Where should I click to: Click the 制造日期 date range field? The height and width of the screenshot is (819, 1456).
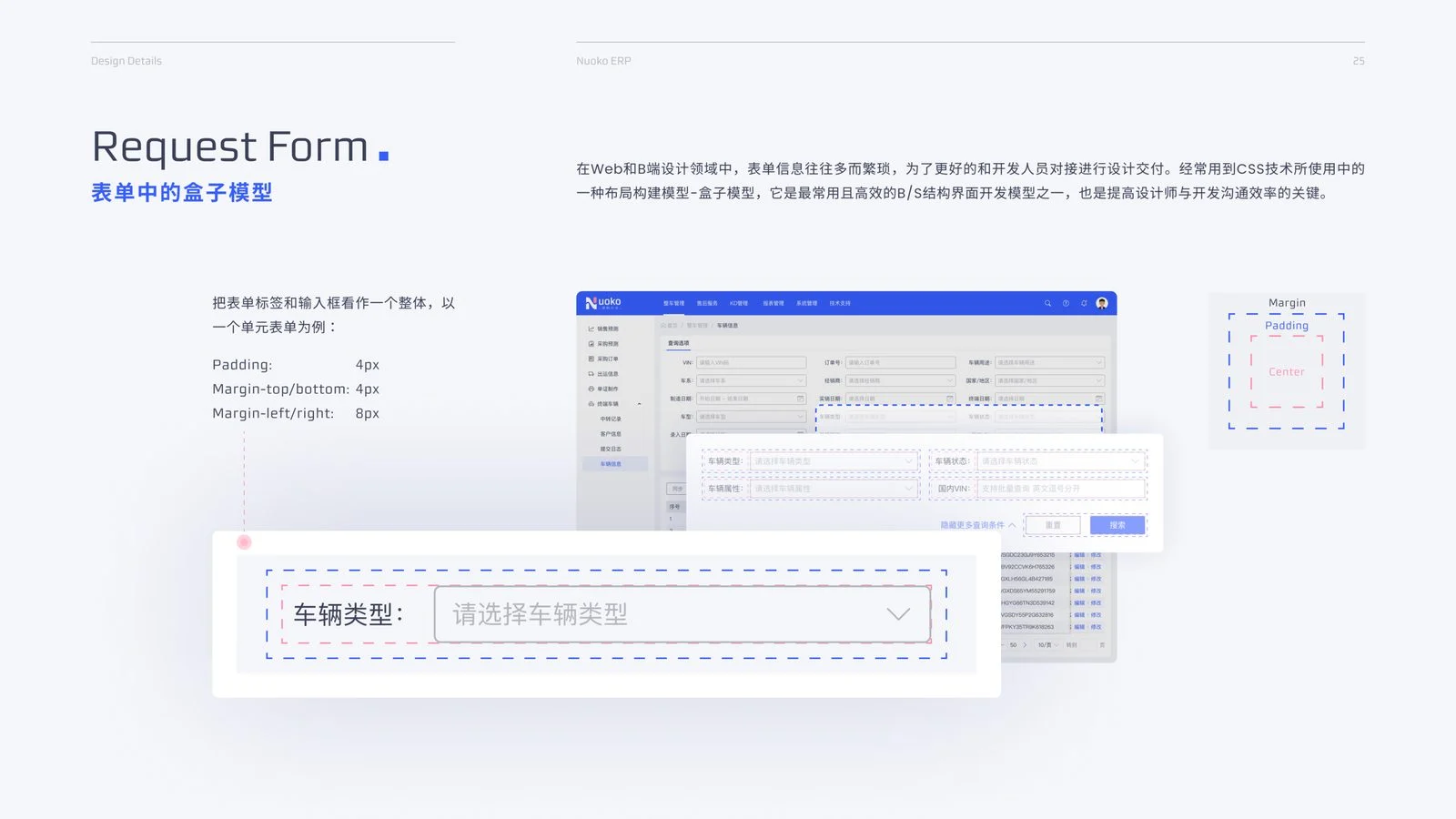(752, 399)
